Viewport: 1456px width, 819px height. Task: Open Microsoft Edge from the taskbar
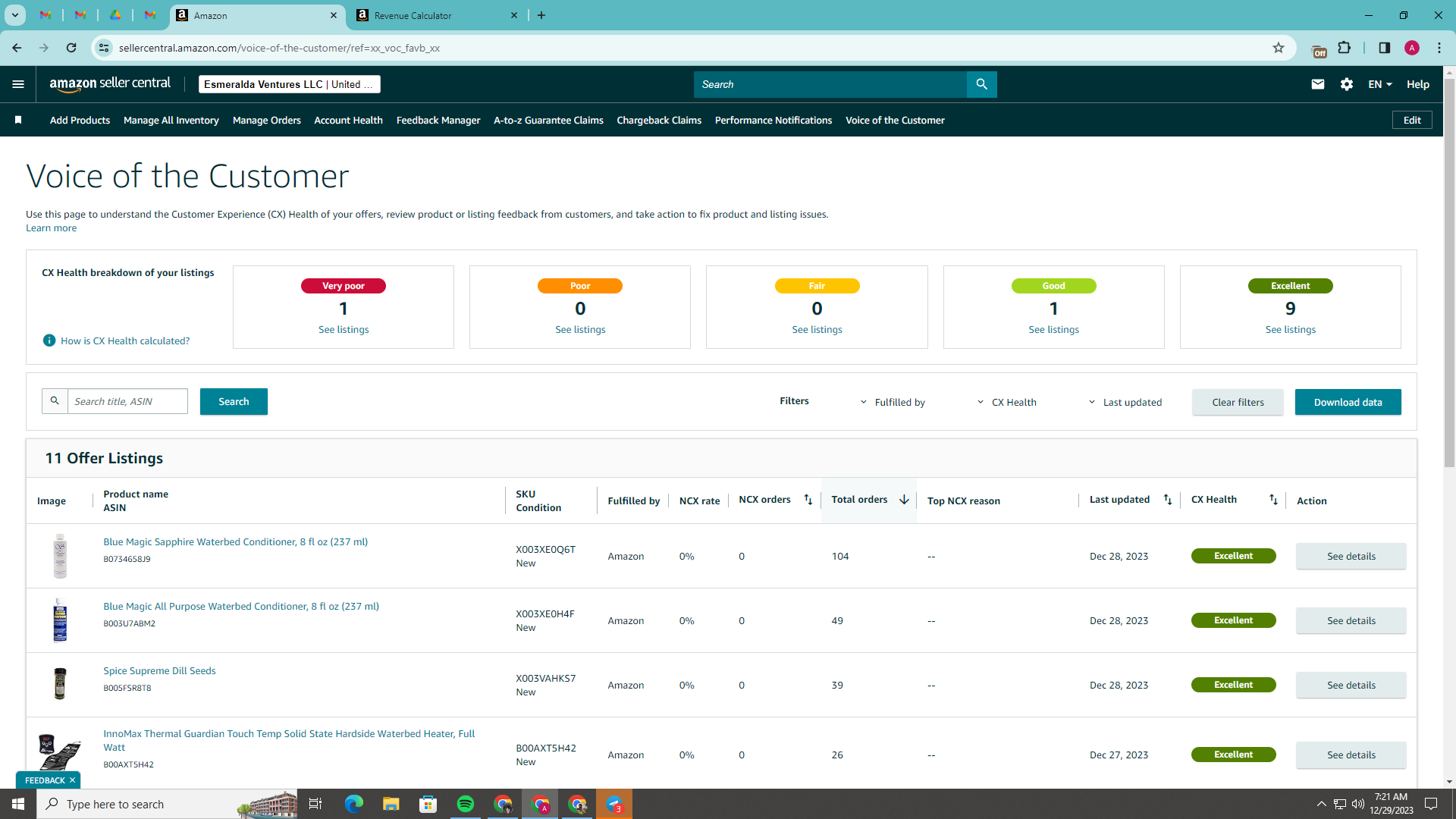click(x=353, y=804)
